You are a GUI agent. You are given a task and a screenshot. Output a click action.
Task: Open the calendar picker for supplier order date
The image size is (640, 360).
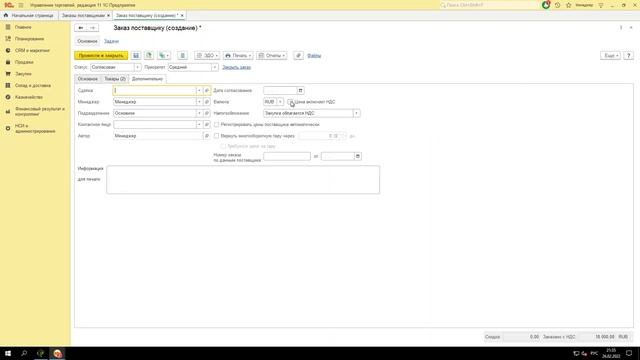click(358, 156)
